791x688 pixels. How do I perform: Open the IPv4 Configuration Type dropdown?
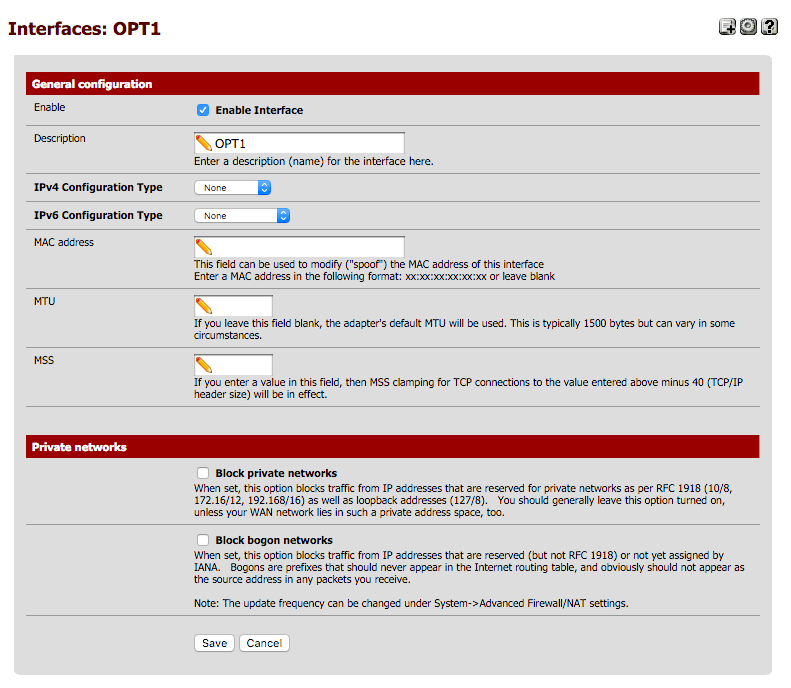[x=233, y=188]
